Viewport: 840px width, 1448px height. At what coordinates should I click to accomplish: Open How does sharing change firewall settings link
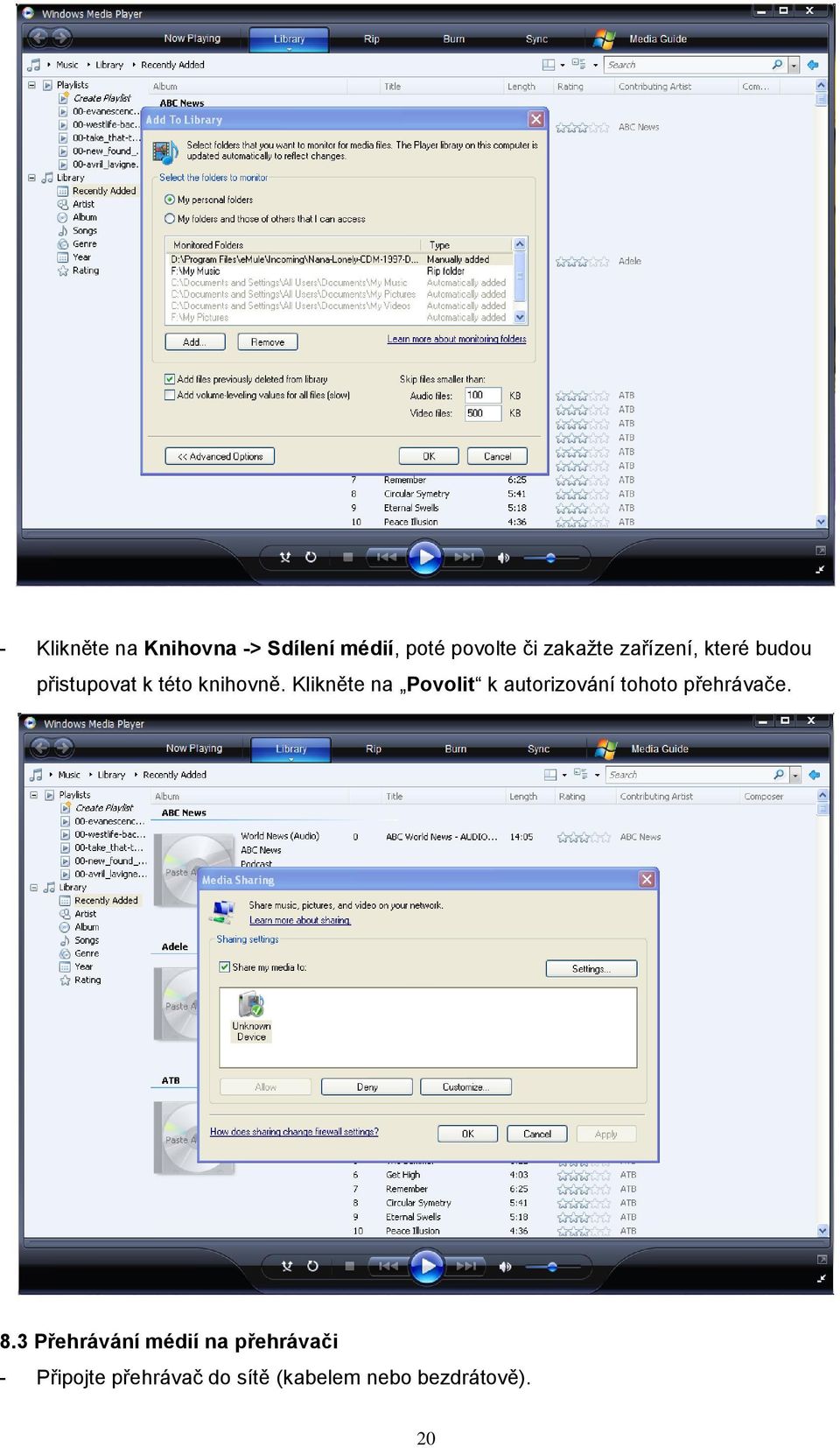click(x=294, y=1132)
